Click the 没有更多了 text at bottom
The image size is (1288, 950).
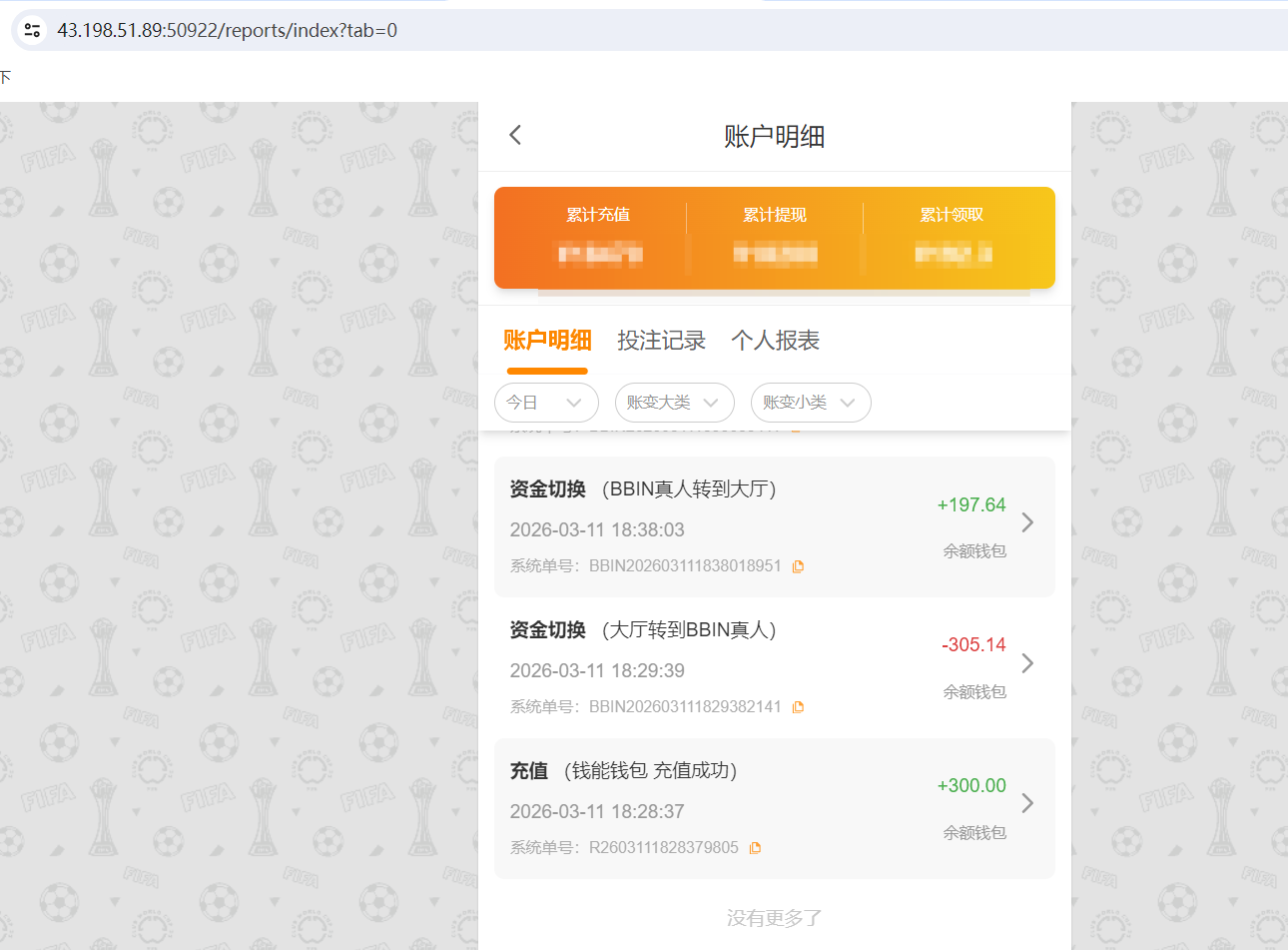click(x=775, y=916)
